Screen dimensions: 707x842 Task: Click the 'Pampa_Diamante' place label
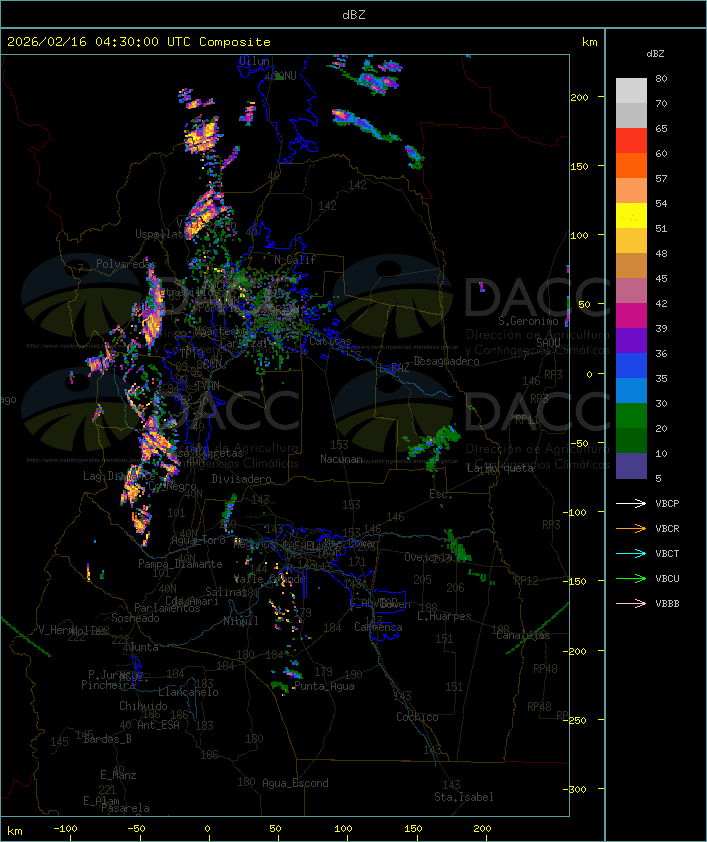(180, 564)
